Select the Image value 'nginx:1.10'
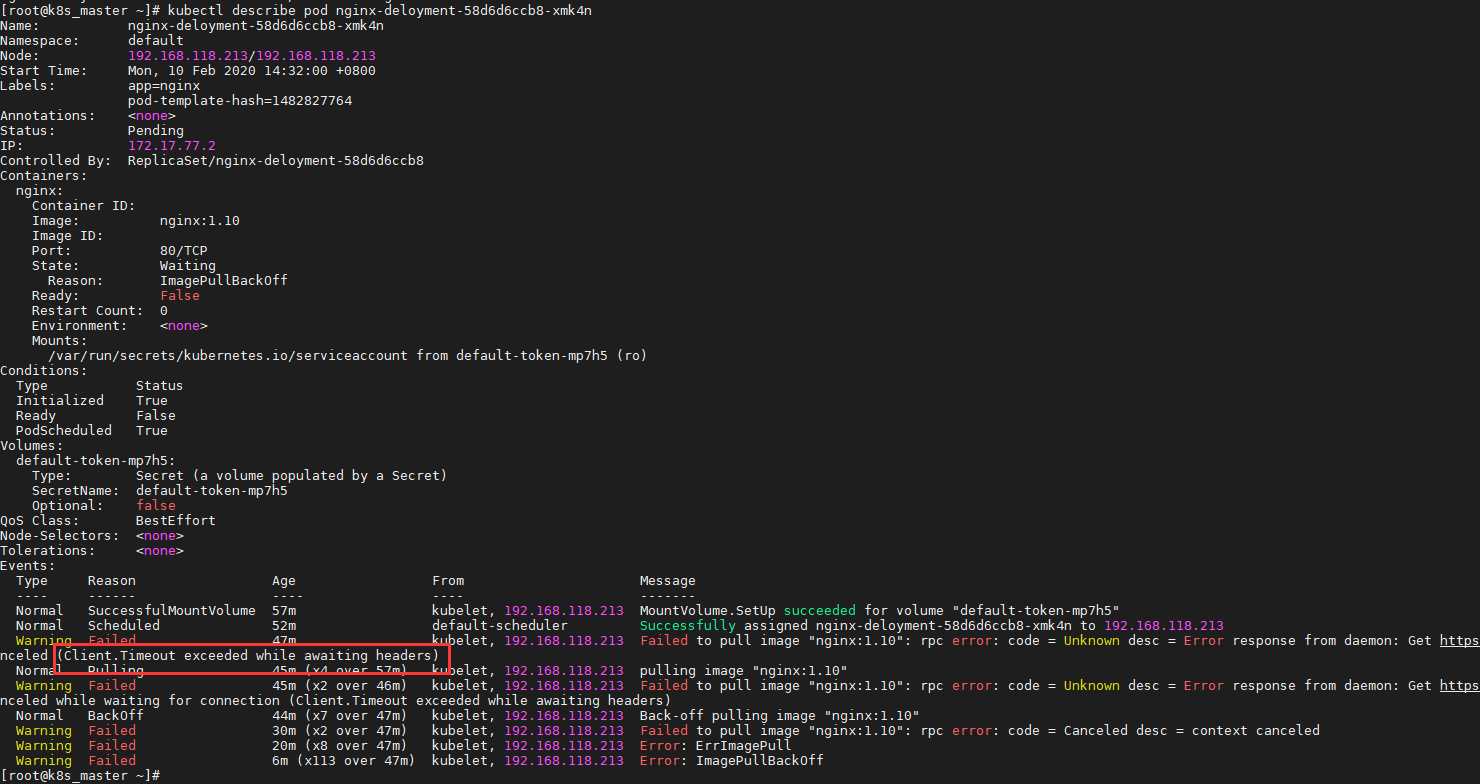The width and height of the screenshot is (1480, 784). pyautogui.click(x=200, y=220)
